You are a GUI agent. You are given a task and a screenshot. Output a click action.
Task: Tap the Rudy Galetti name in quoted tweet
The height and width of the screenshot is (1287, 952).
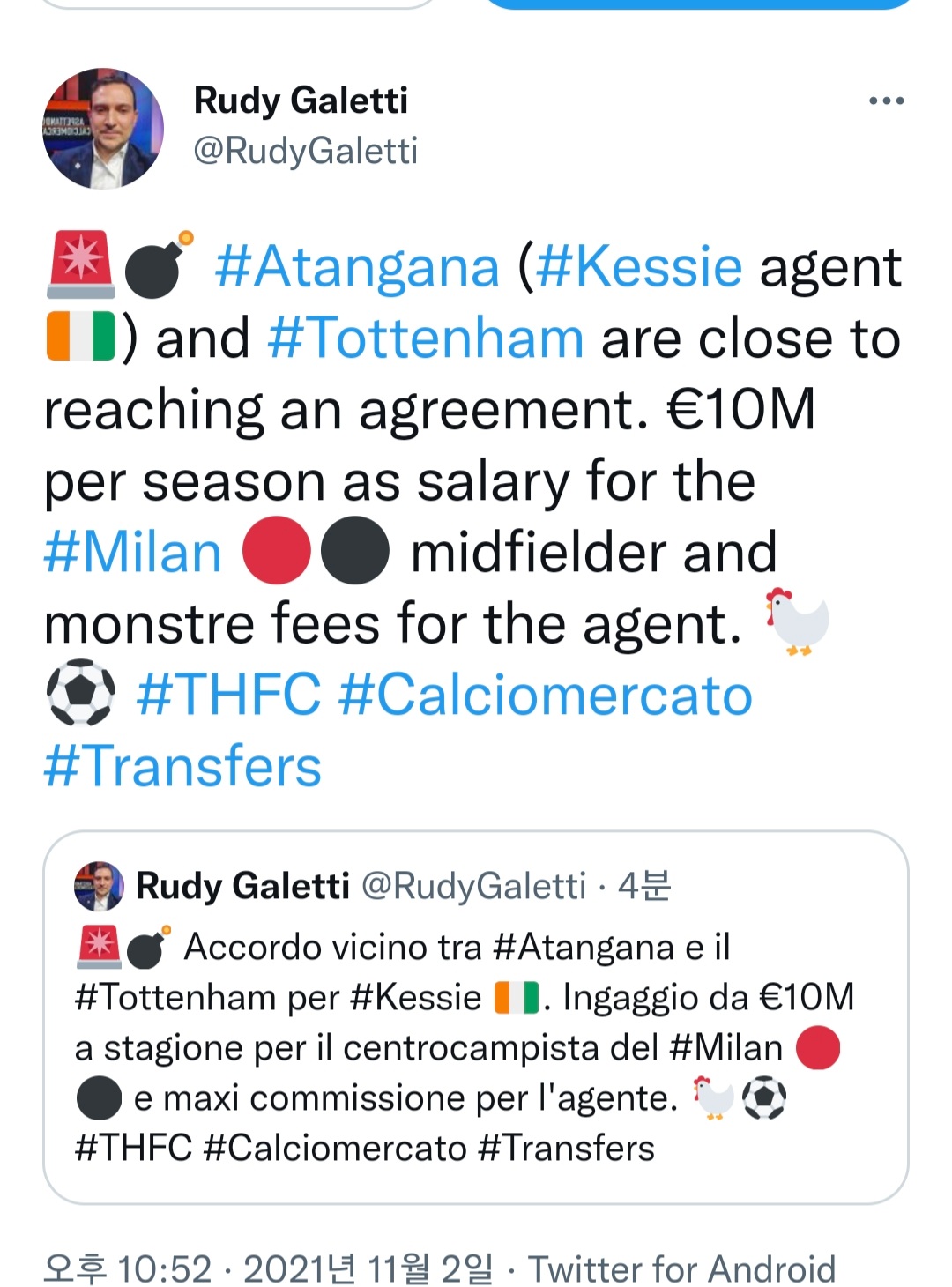(x=242, y=886)
